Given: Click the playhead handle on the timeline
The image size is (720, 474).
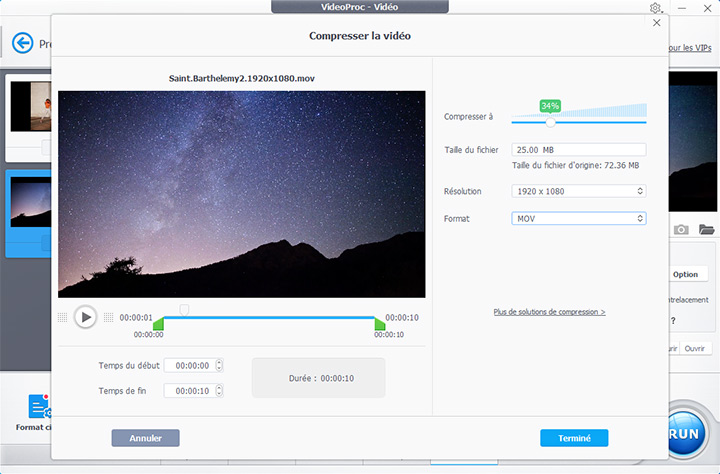Looking at the screenshot, I should point(183,310).
